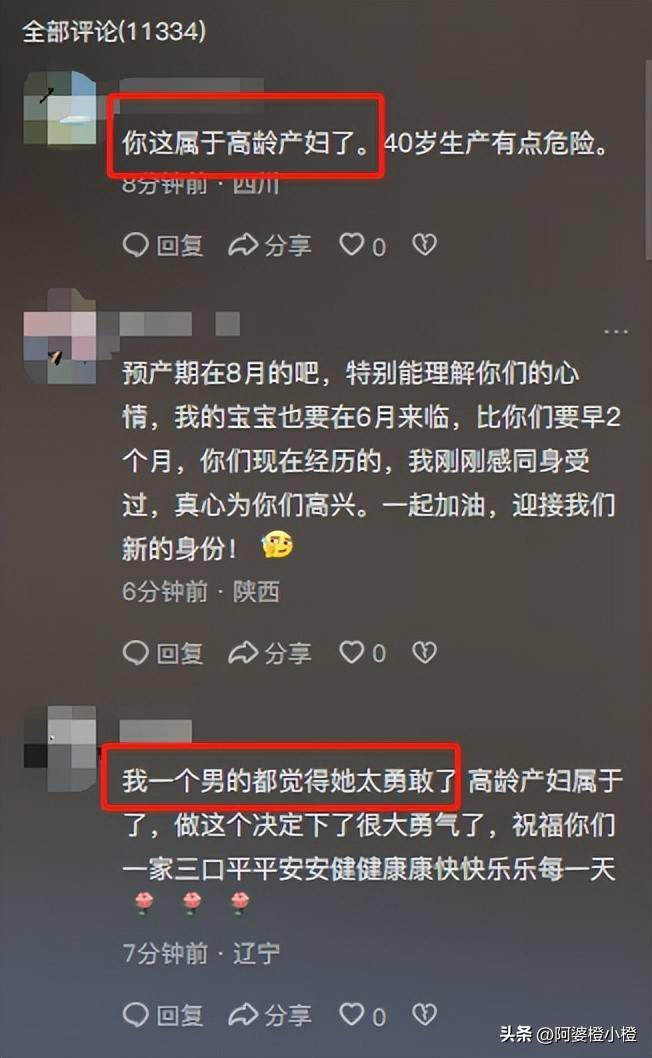This screenshot has height=1058, width=652.
Task: Click share arrow icon under Sichuan comment
Action: pos(243,245)
